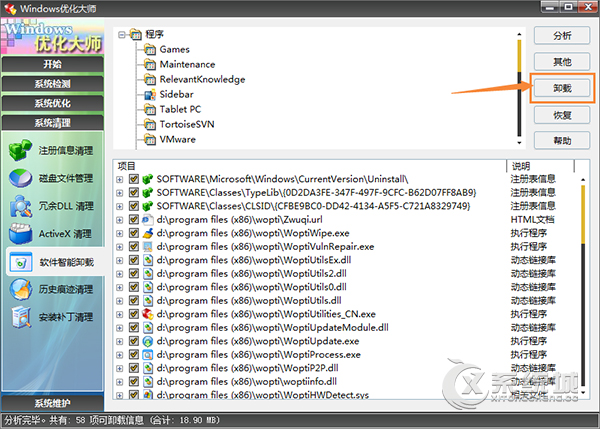This screenshot has width=600, height=429.
Task: Click the item list scroll up arrow
Action: pos(583,179)
